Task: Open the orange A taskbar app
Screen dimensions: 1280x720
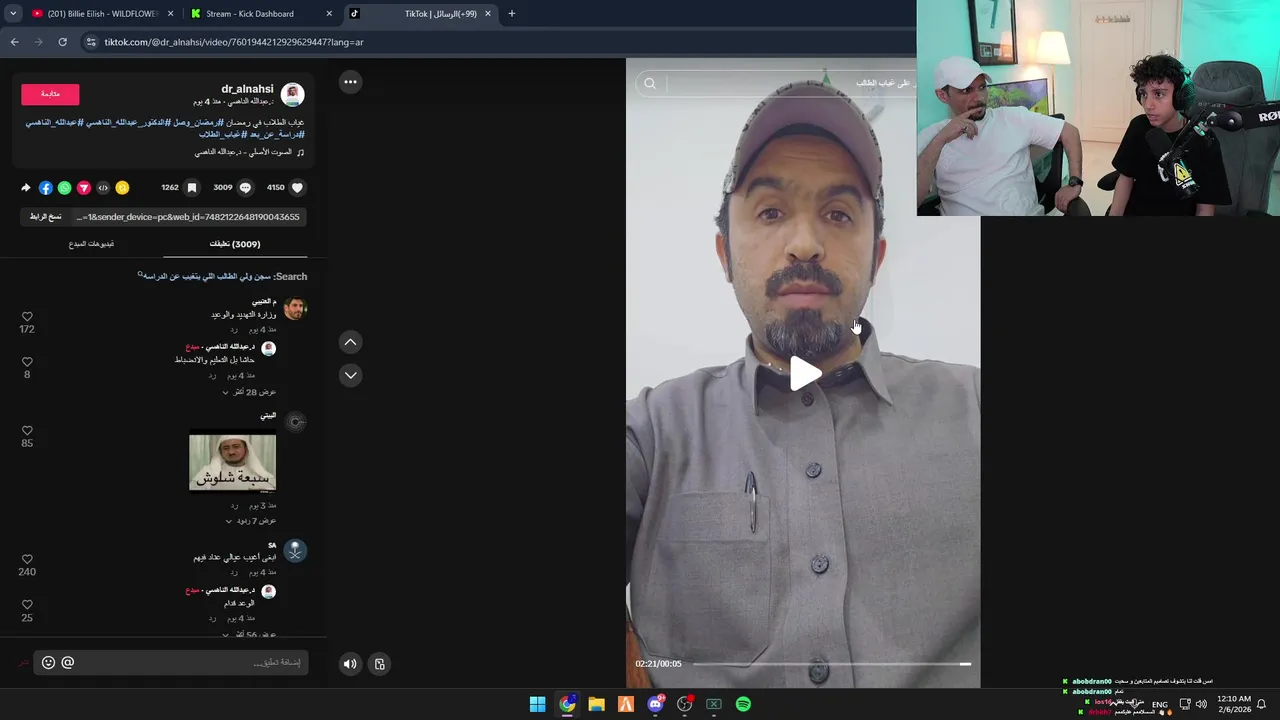Action: click(x=626, y=704)
